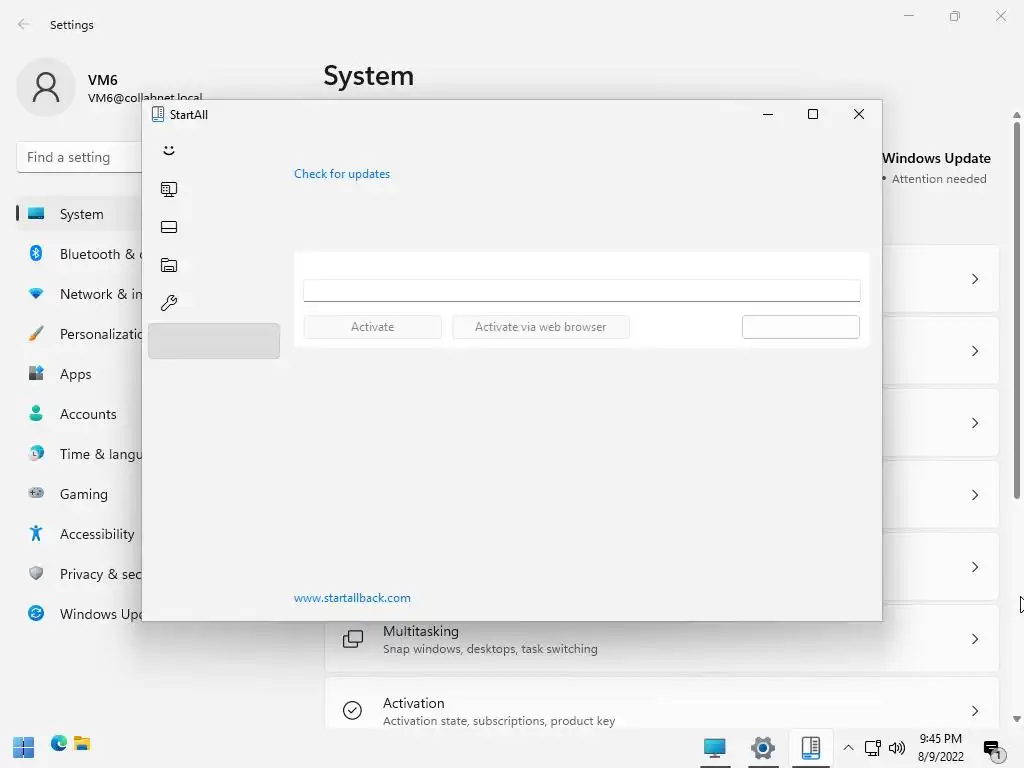Click the Personalization brush icon in sidebar
Viewport: 1024px width, 768px height.
36,334
